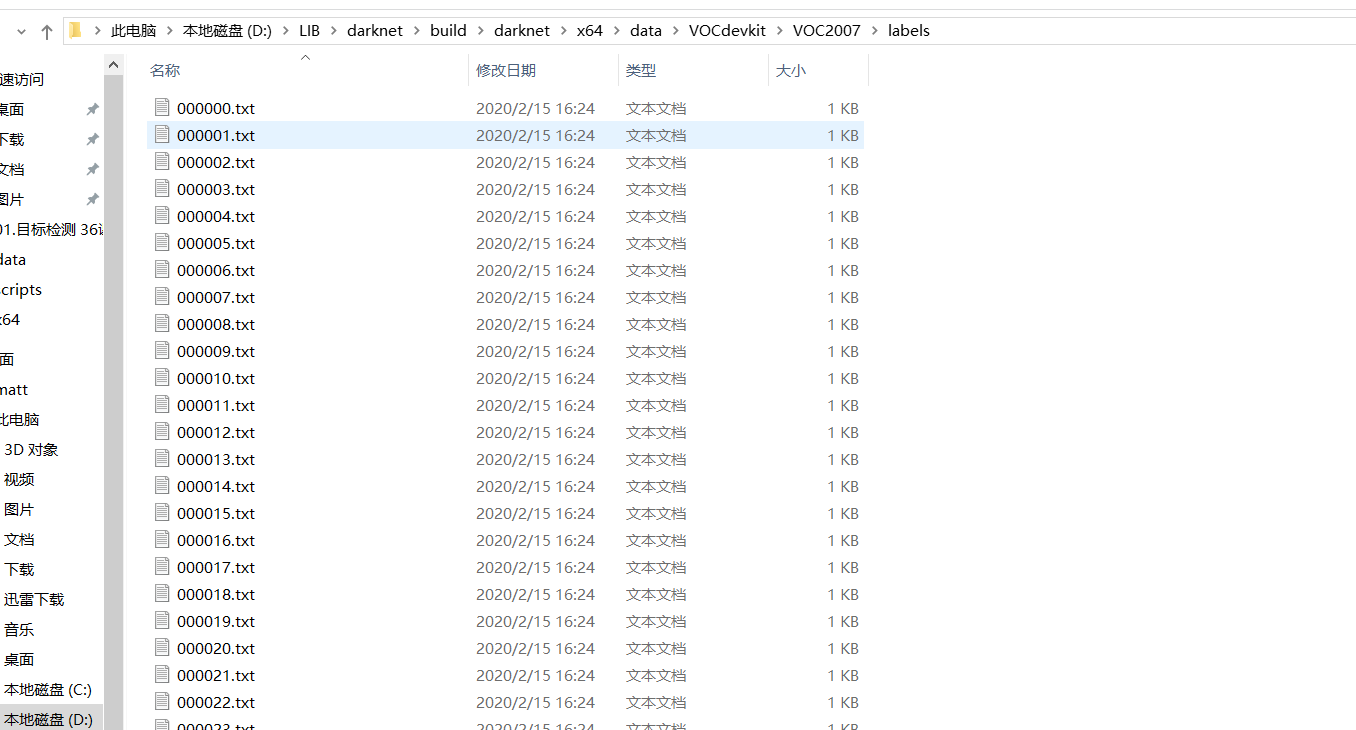Viewport: 1356px width, 730px height.
Task: Click the file icon of 000001.txt
Action: point(162,134)
